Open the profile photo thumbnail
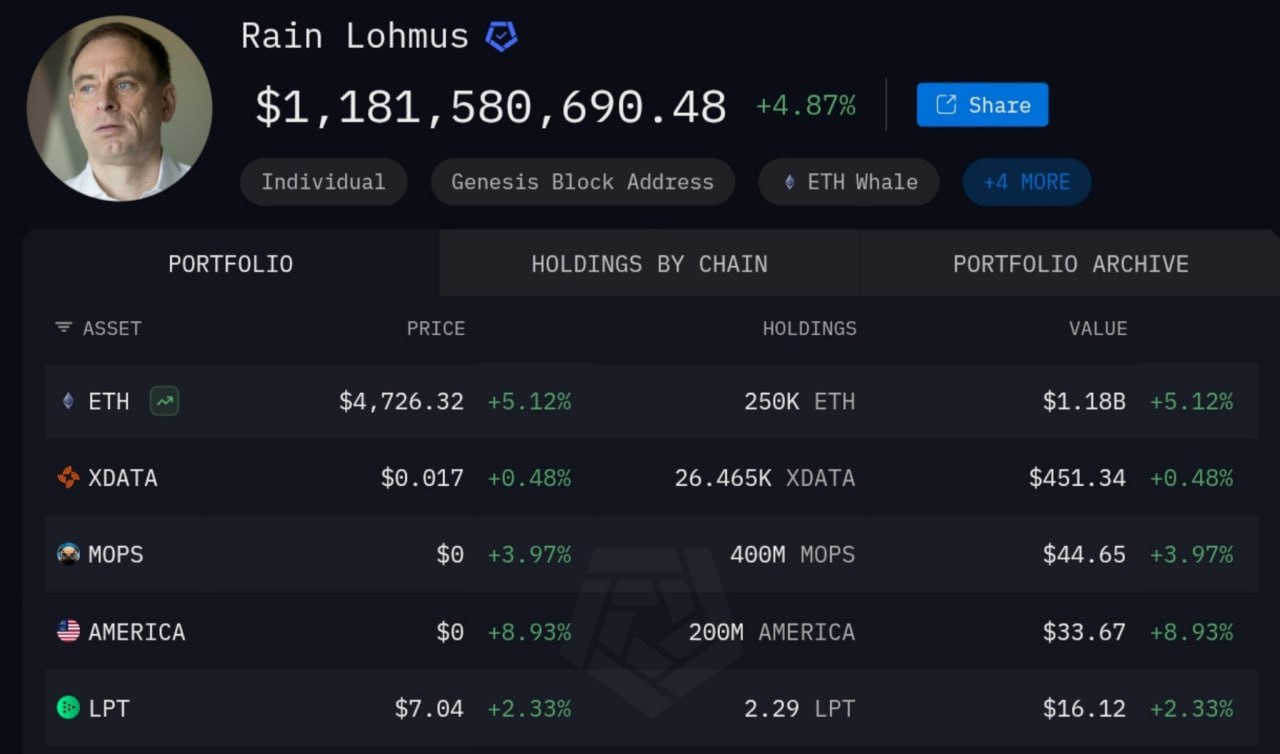The height and width of the screenshot is (754, 1280). 119,108
